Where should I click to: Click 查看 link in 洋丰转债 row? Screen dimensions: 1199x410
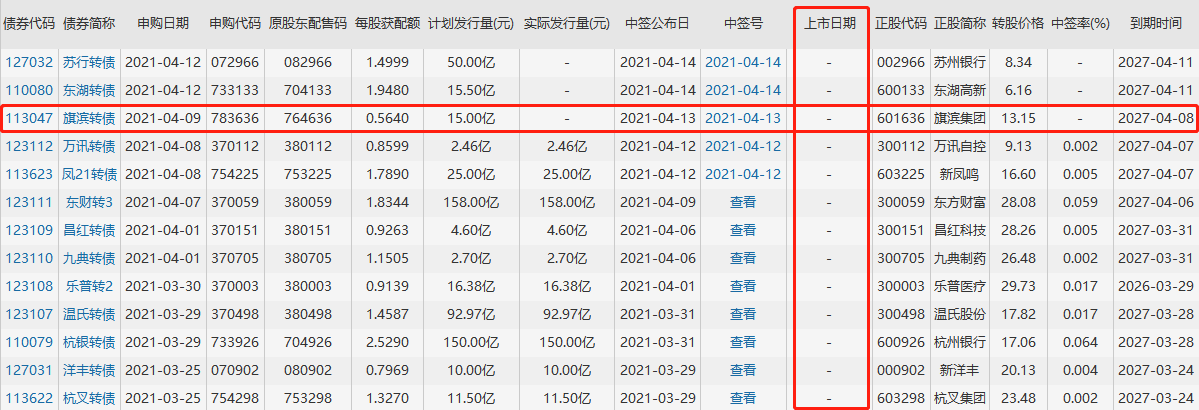743,370
